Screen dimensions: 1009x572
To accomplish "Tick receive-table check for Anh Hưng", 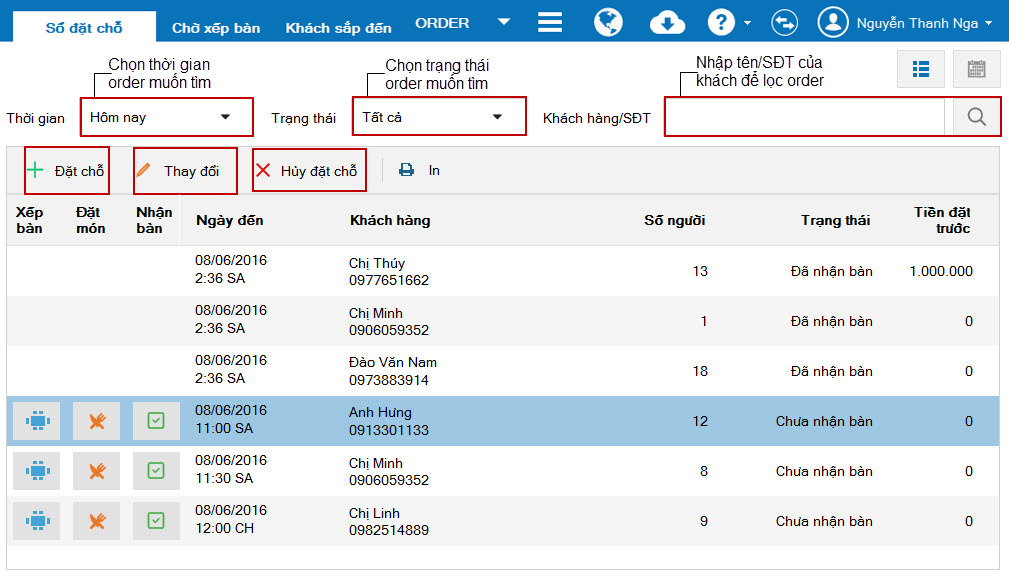I will [x=156, y=421].
